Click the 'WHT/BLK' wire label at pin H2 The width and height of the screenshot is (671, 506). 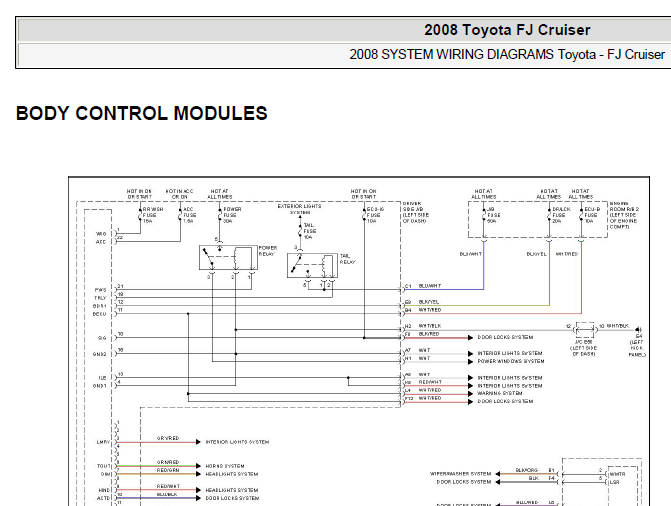430,326
